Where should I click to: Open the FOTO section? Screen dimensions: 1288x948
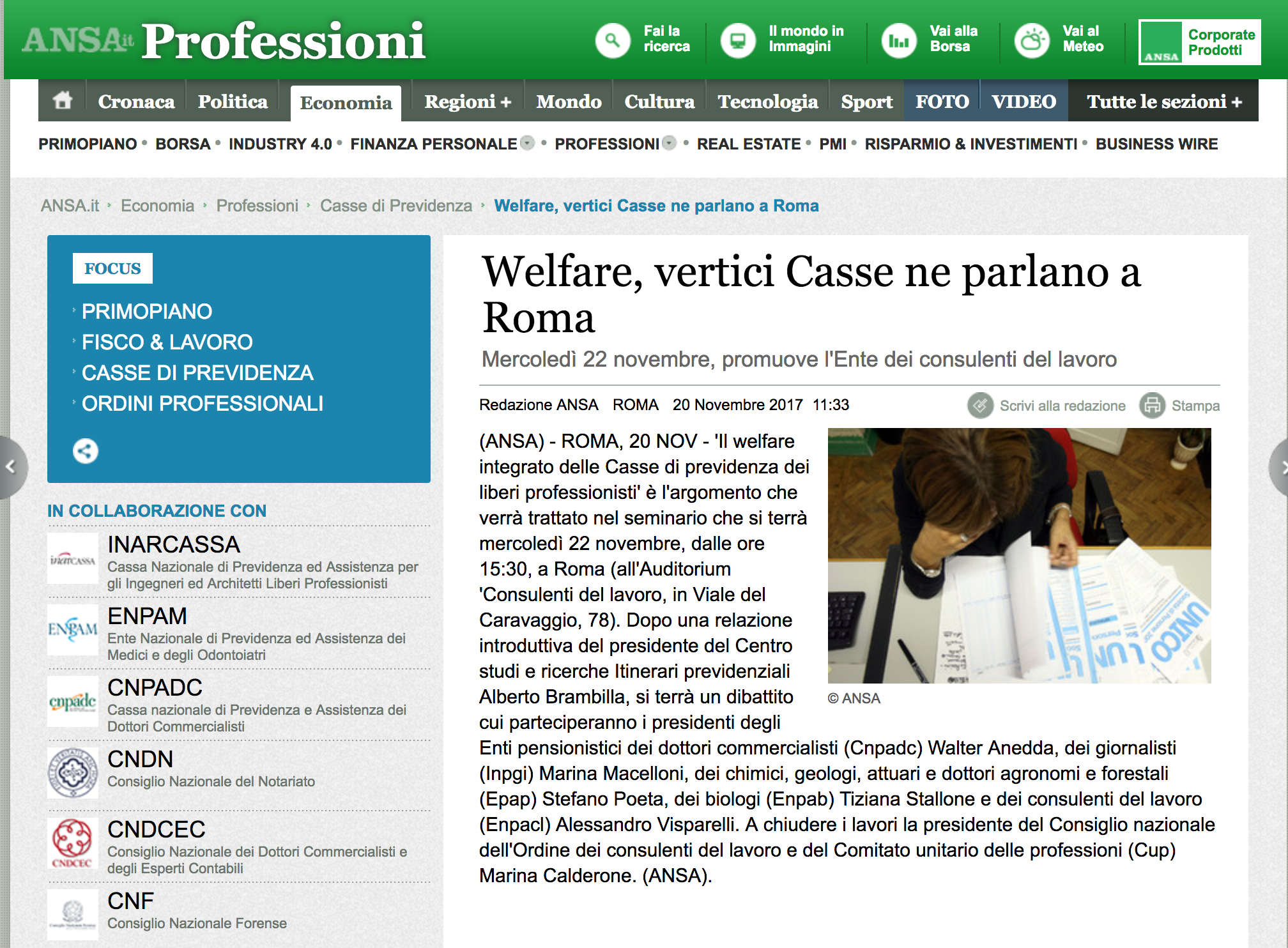point(942,102)
